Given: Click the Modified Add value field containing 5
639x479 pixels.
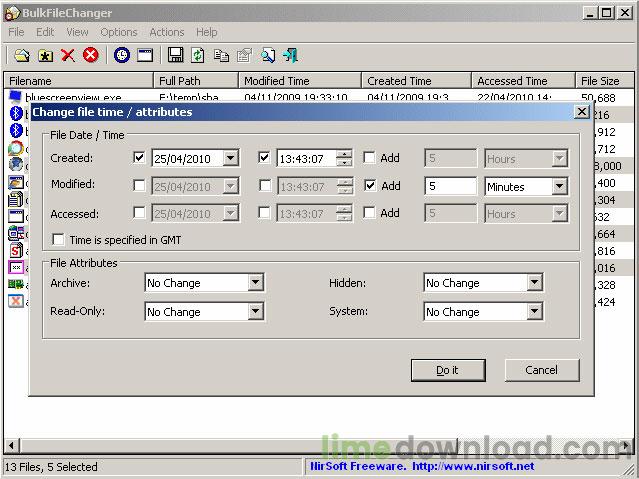Looking at the screenshot, I should tap(450, 186).
